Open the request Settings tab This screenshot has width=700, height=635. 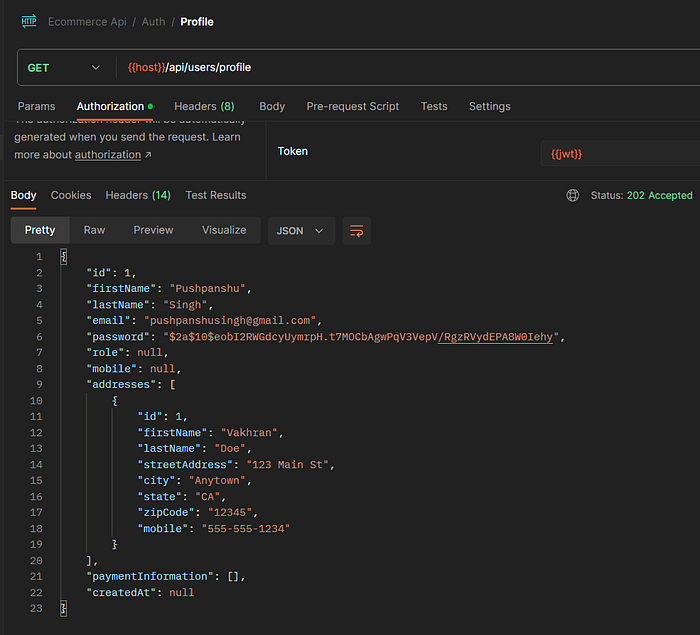(x=489, y=107)
